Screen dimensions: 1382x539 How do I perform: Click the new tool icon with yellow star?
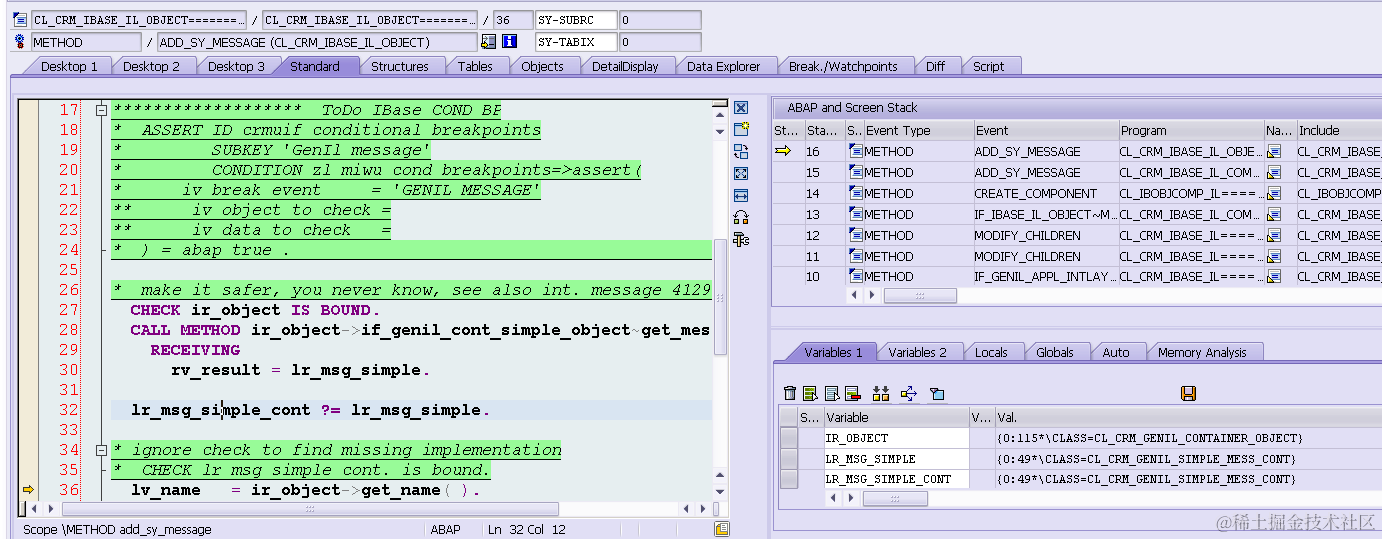click(741, 130)
